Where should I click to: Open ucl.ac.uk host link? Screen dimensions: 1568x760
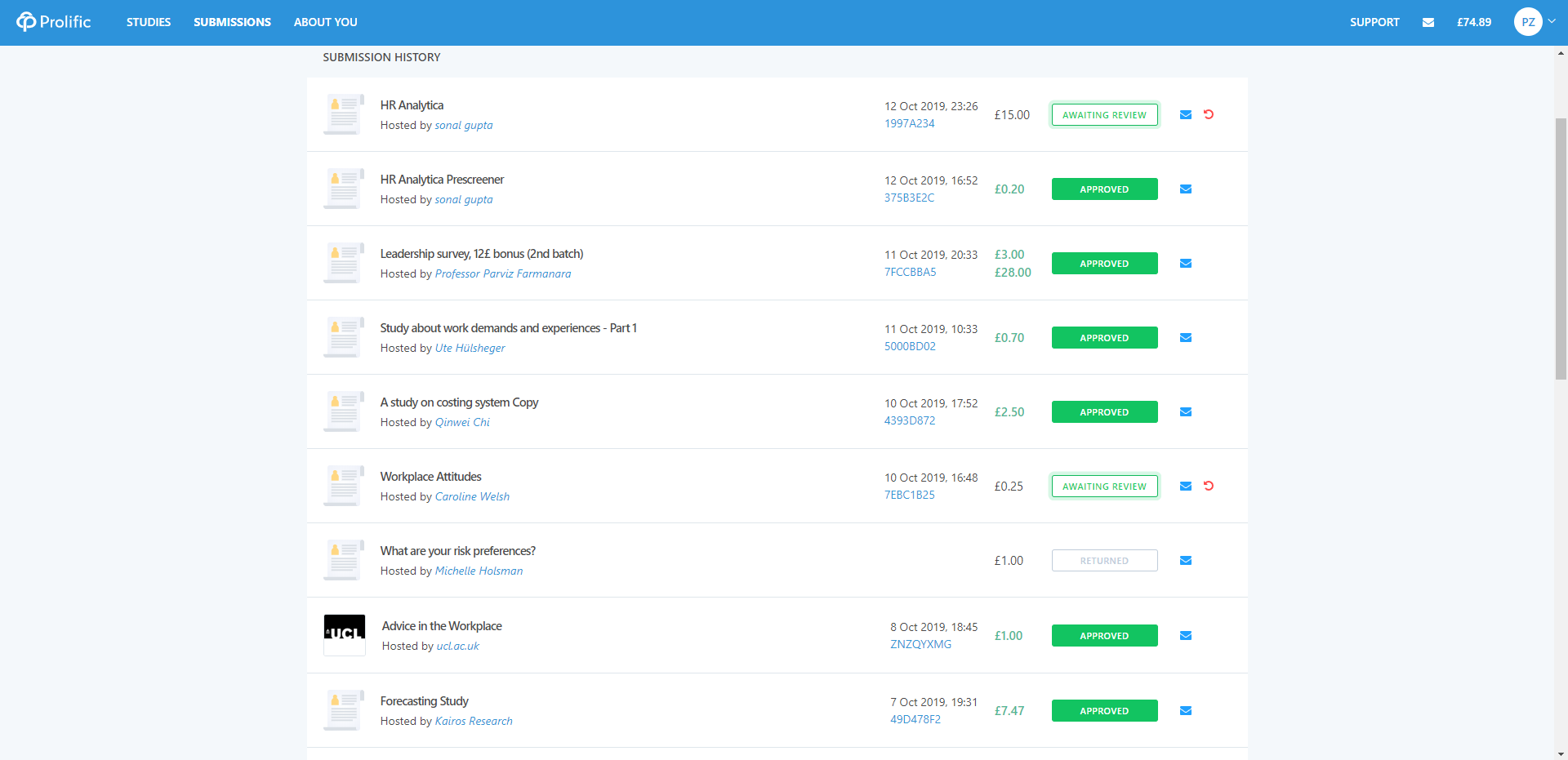[458, 647]
